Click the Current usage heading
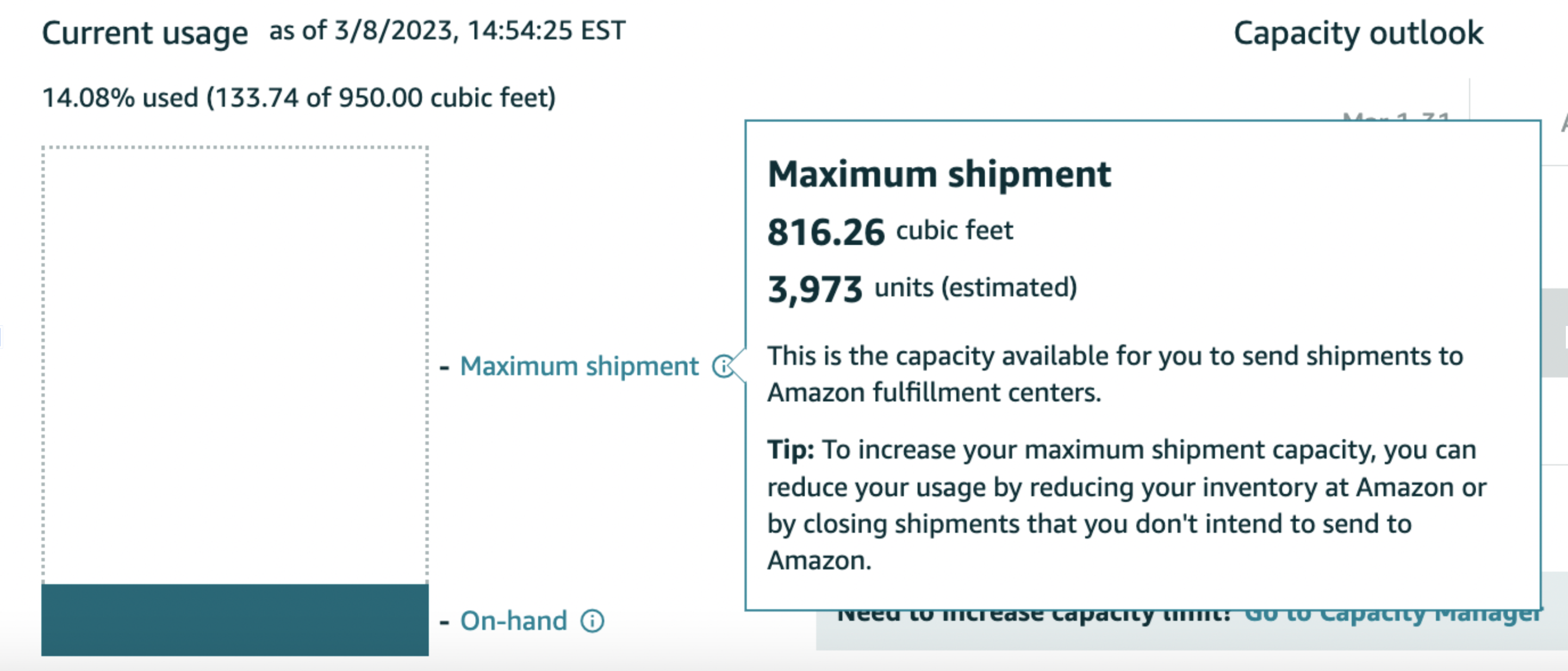This screenshot has height=671, width=1568. click(x=145, y=33)
